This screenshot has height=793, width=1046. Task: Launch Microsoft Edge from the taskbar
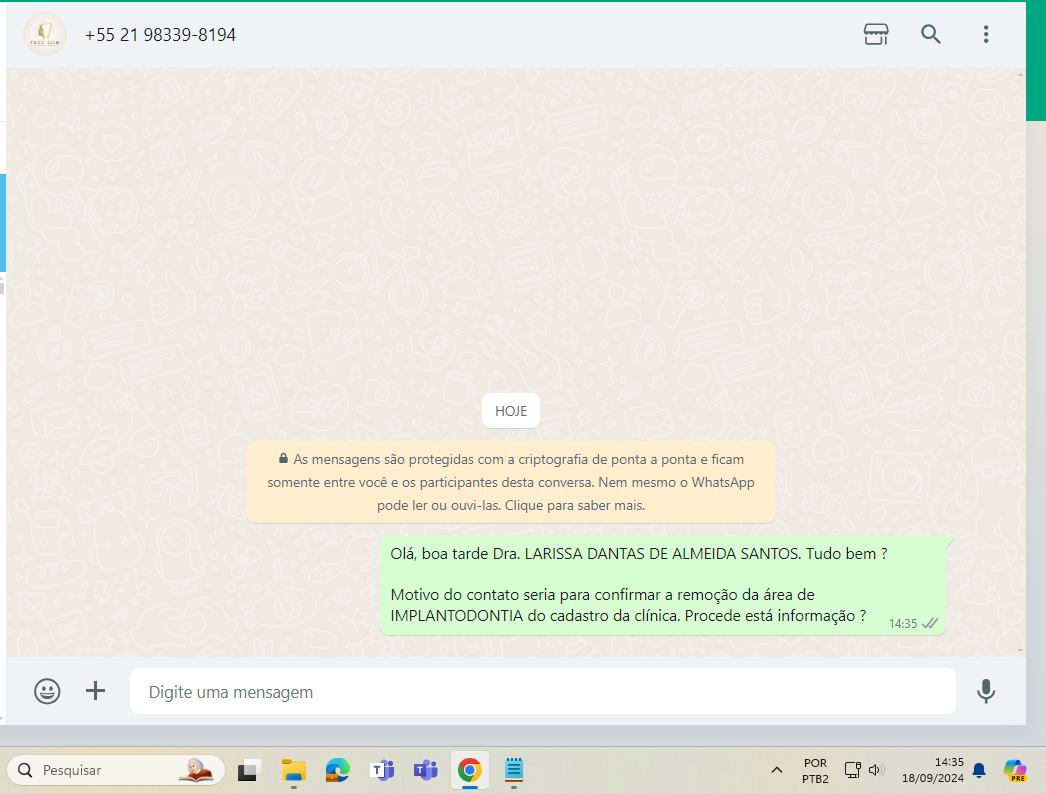[338, 770]
